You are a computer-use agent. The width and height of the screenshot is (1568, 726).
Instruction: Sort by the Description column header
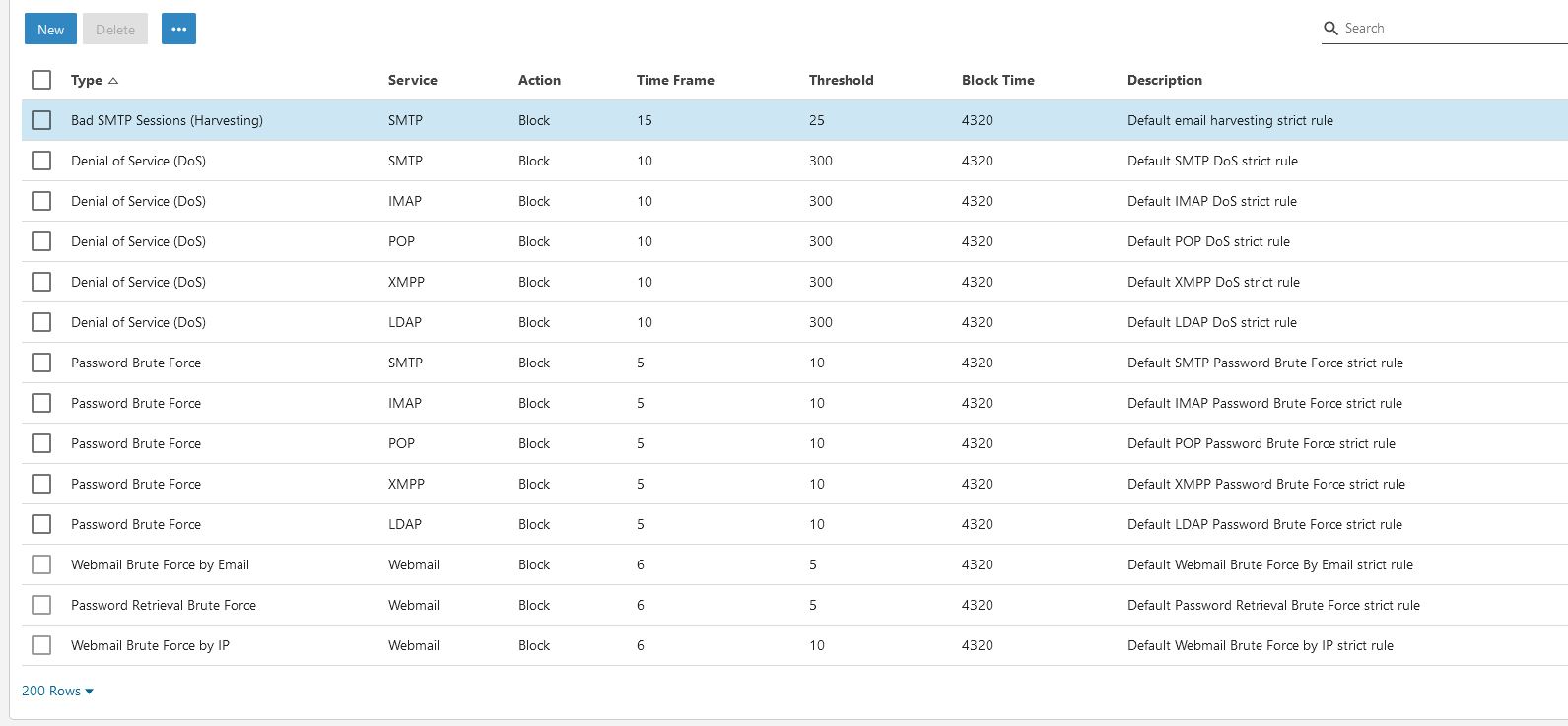coord(1164,80)
